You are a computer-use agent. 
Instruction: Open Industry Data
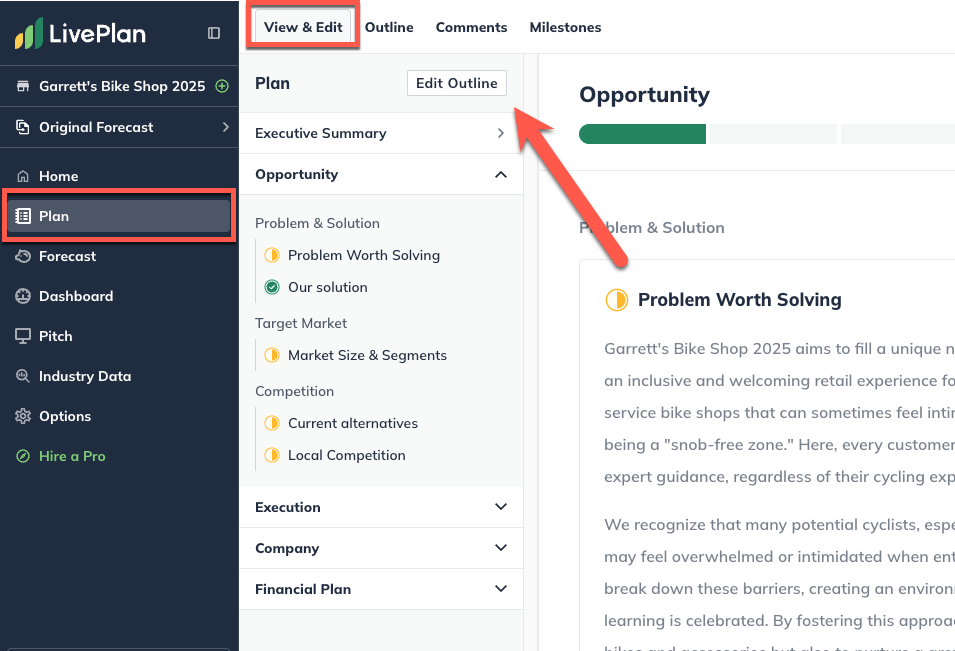(x=85, y=376)
